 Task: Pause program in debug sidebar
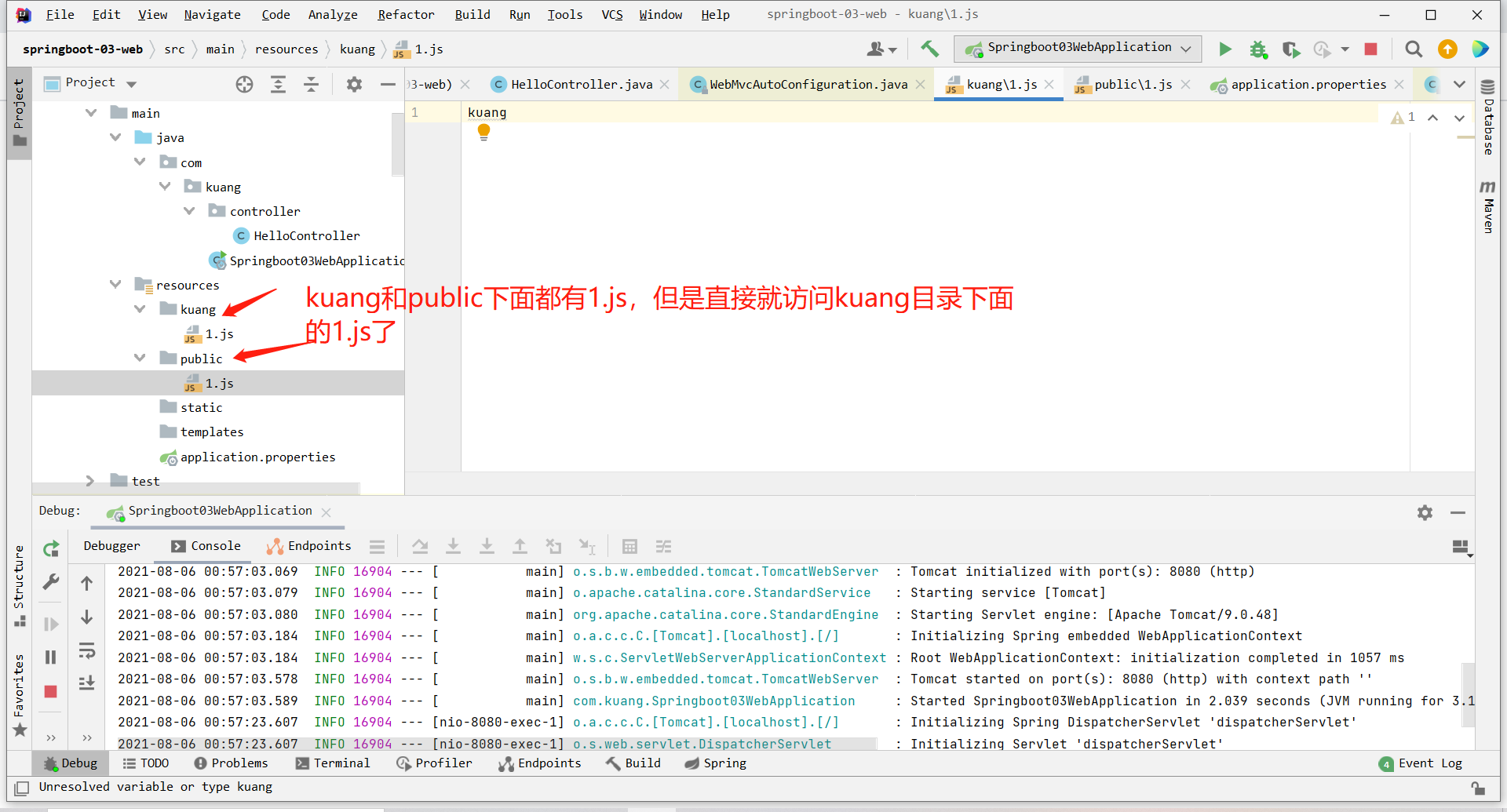coord(51,657)
